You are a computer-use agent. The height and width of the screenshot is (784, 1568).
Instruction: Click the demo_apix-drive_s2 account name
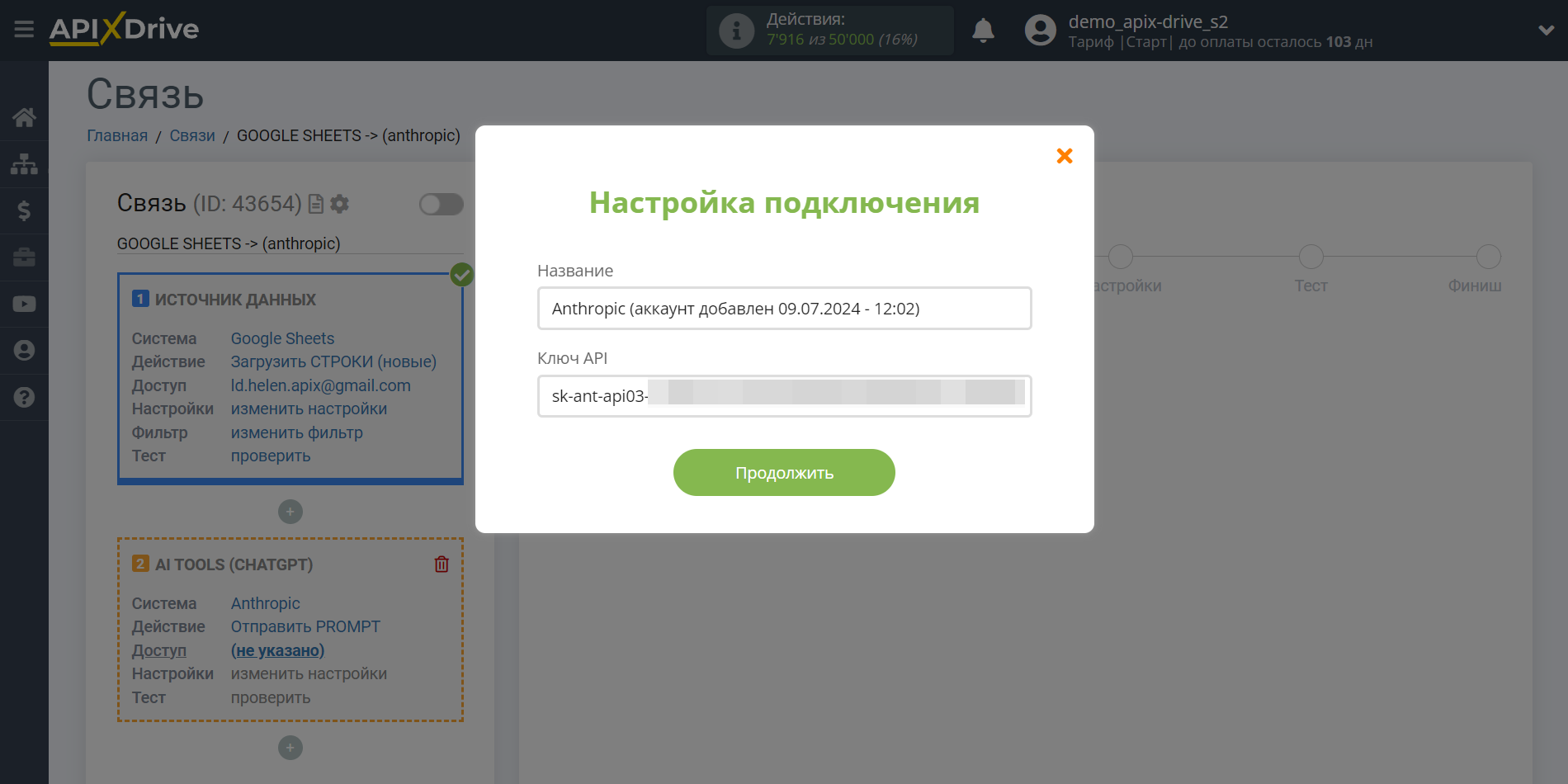[x=1148, y=21]
